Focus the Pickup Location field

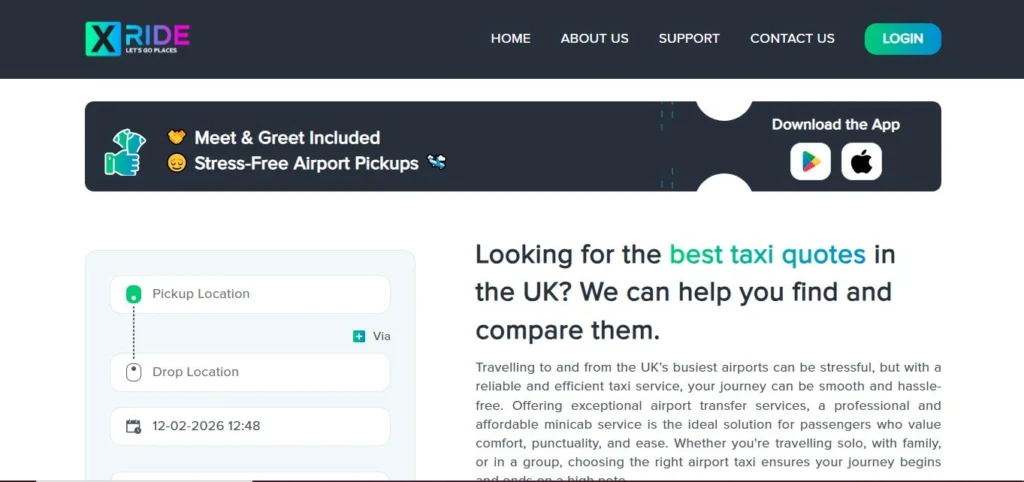pos(260,294)
